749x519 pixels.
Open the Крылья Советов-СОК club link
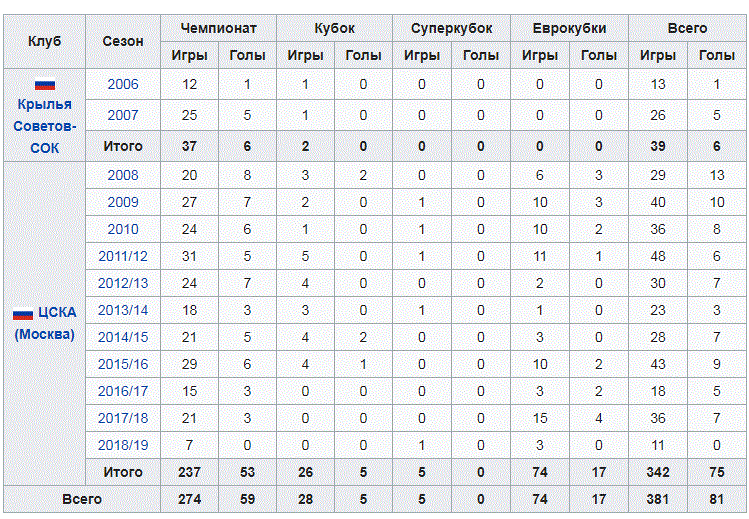[x=44, y=126]
